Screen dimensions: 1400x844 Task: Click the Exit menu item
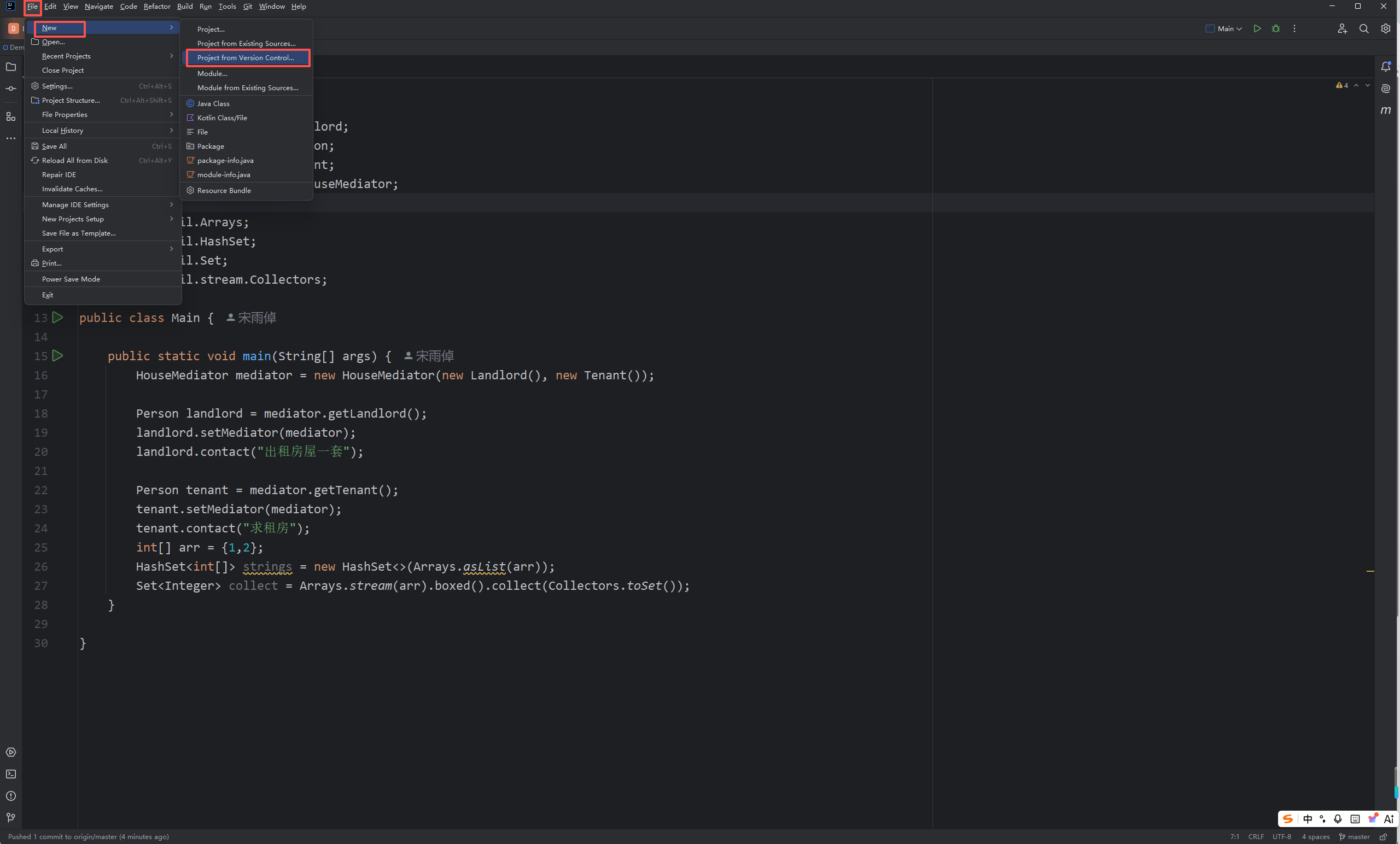click(x=103, y=295)
